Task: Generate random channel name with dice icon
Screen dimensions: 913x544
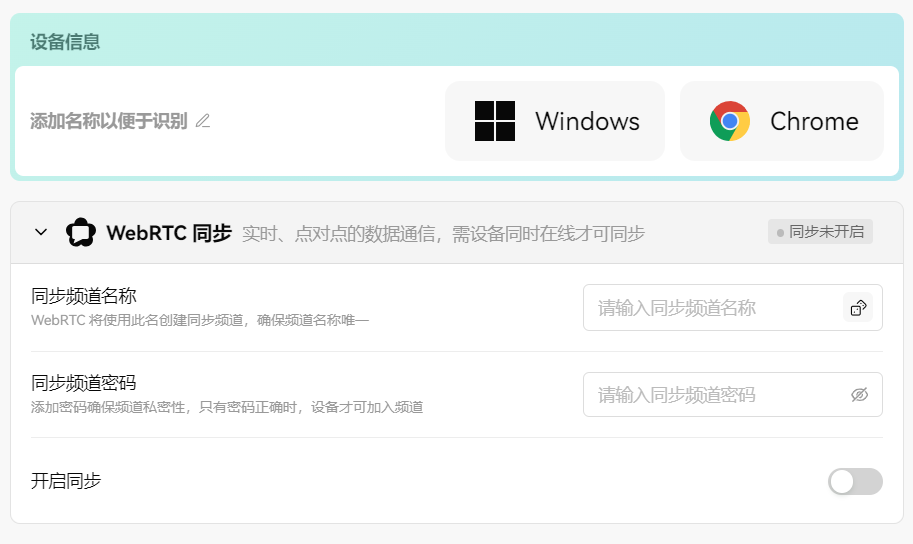Action: click(x=858, y=308)
